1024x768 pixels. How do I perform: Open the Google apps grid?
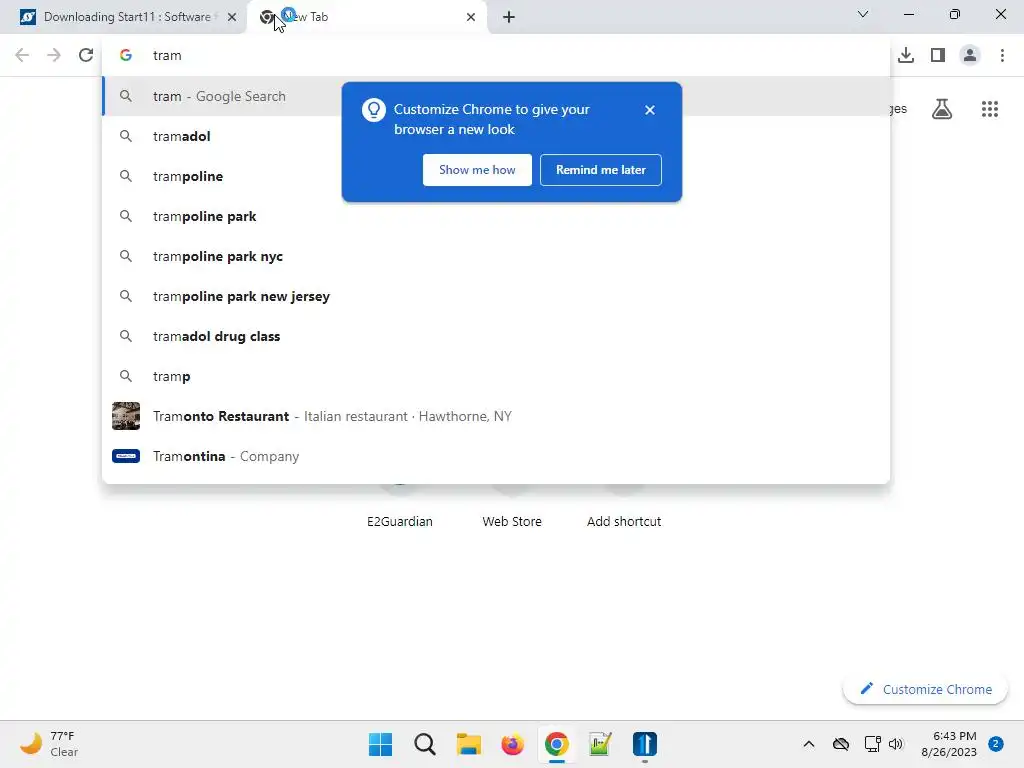pos(990,109)
